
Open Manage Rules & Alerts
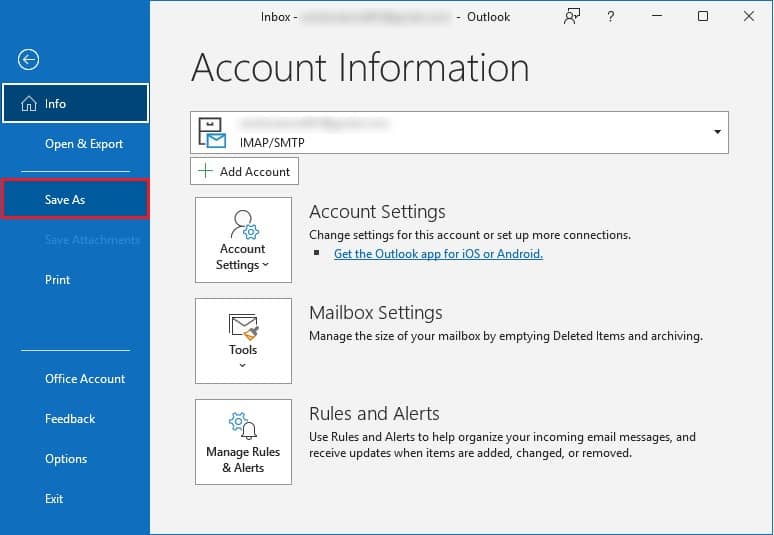[x=243, y=442]
